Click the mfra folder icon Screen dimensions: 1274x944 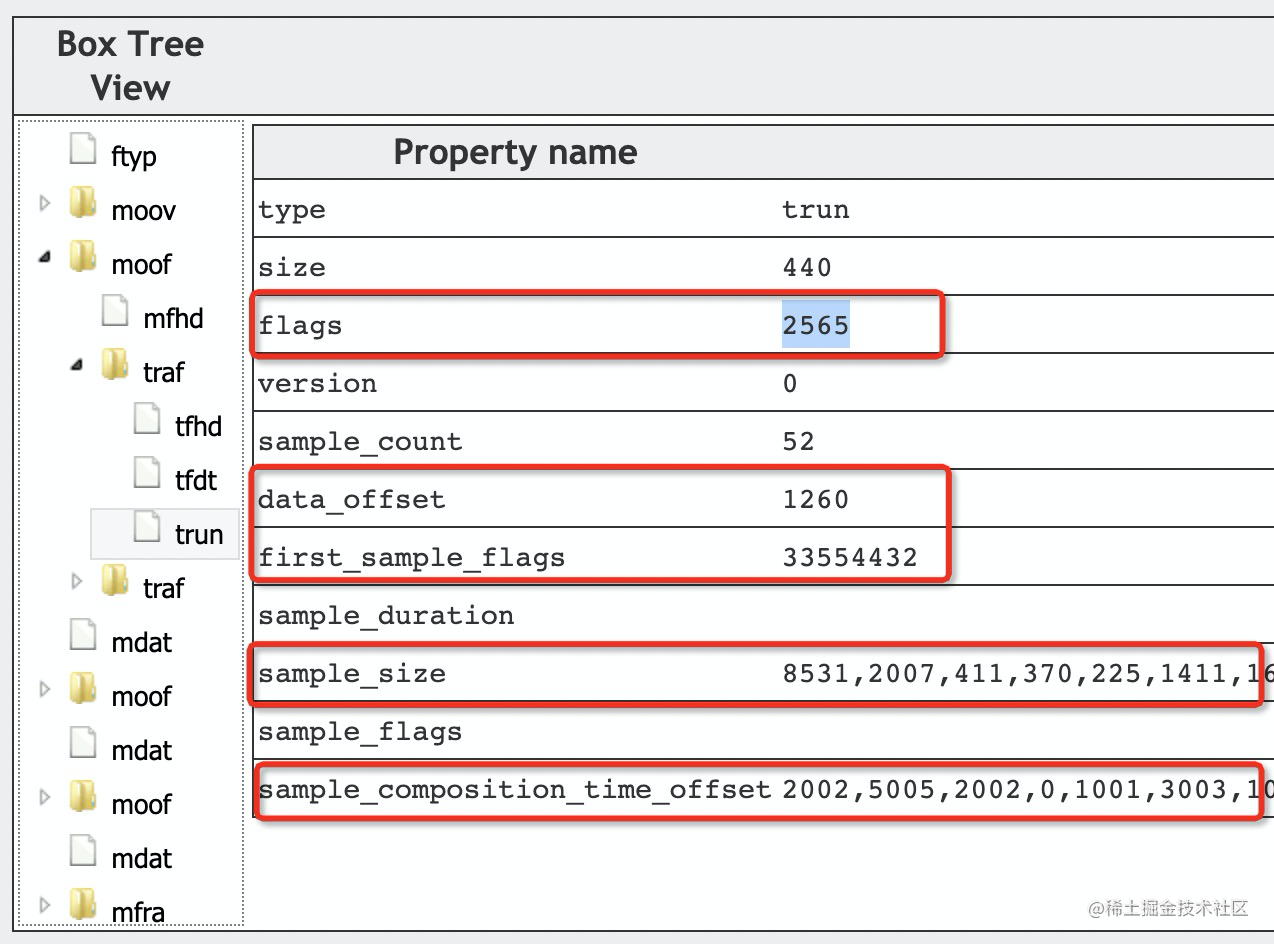click(83, 906)
